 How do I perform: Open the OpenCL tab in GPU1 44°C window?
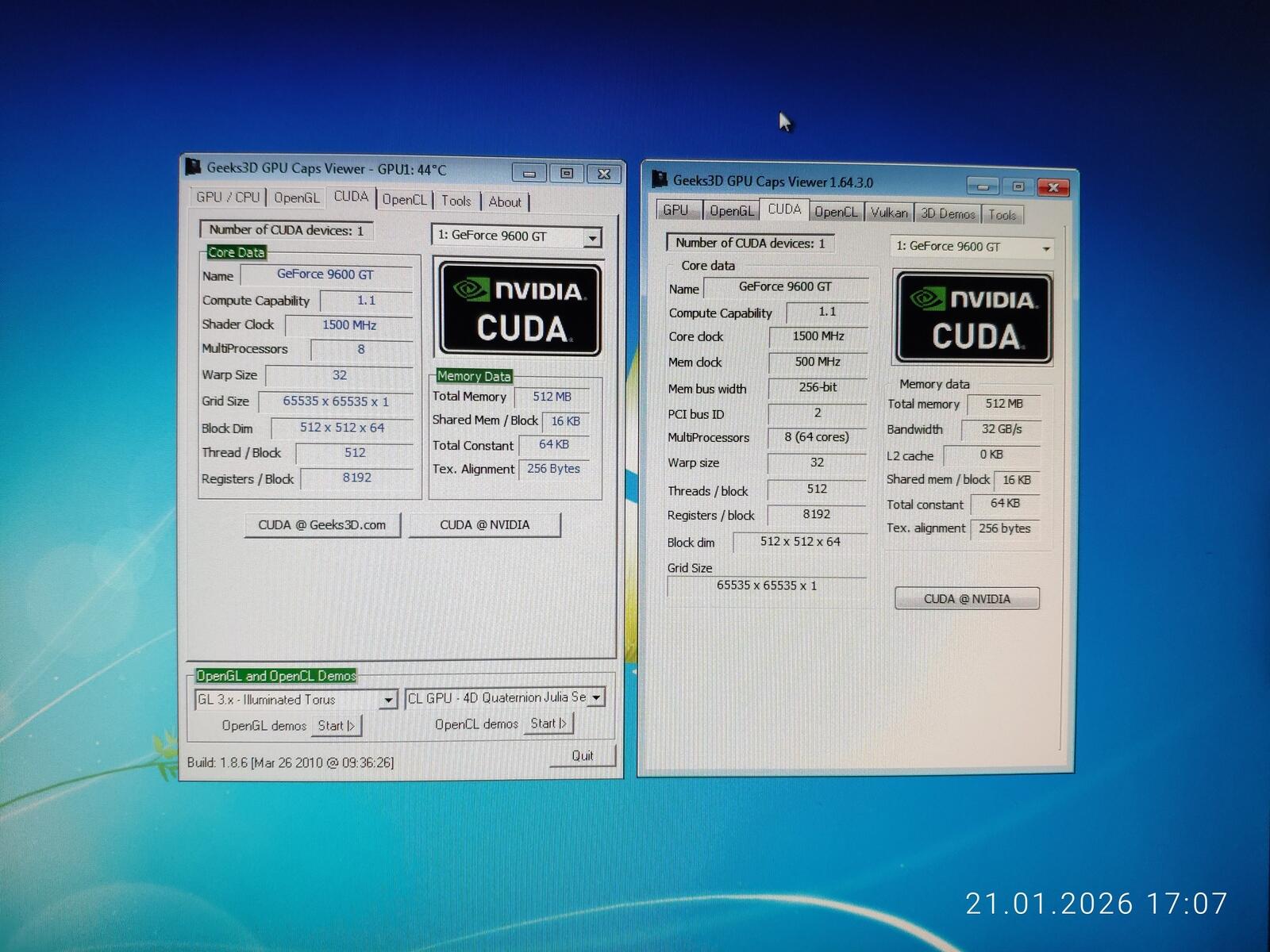(x=404, y=200)
